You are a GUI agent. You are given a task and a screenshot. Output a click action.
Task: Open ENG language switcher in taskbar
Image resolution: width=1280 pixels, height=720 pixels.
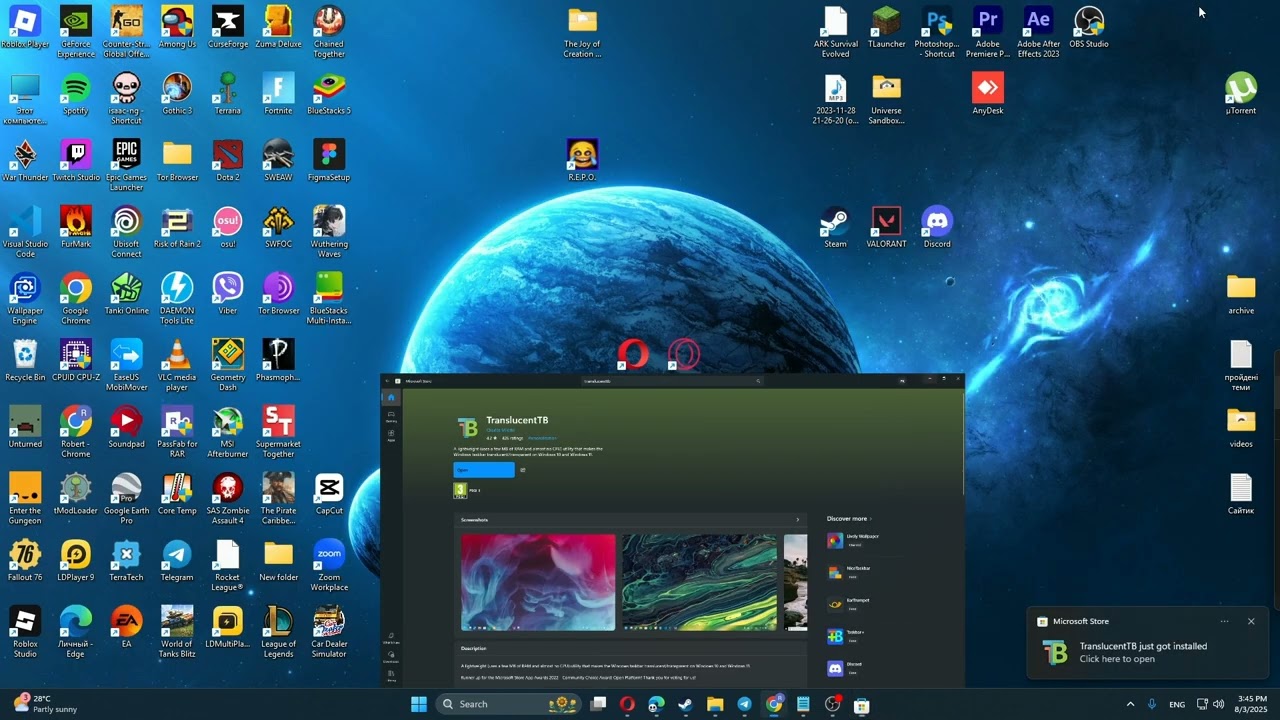(1177, 704)
